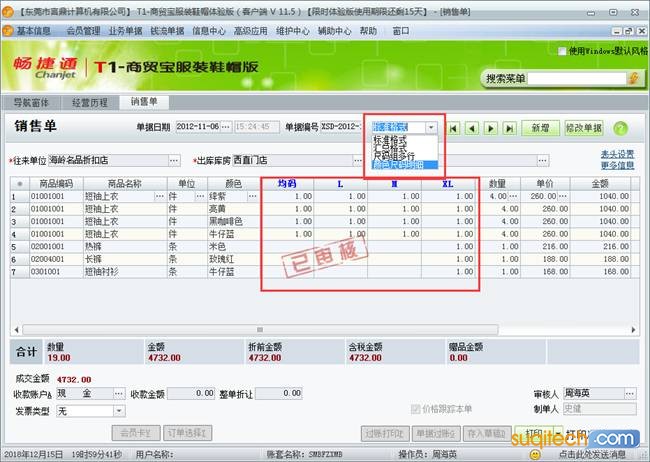650x462 pixels.
Task: Open the 审核人 ellipsis lookup button
Action: click(x=630, y=393)
